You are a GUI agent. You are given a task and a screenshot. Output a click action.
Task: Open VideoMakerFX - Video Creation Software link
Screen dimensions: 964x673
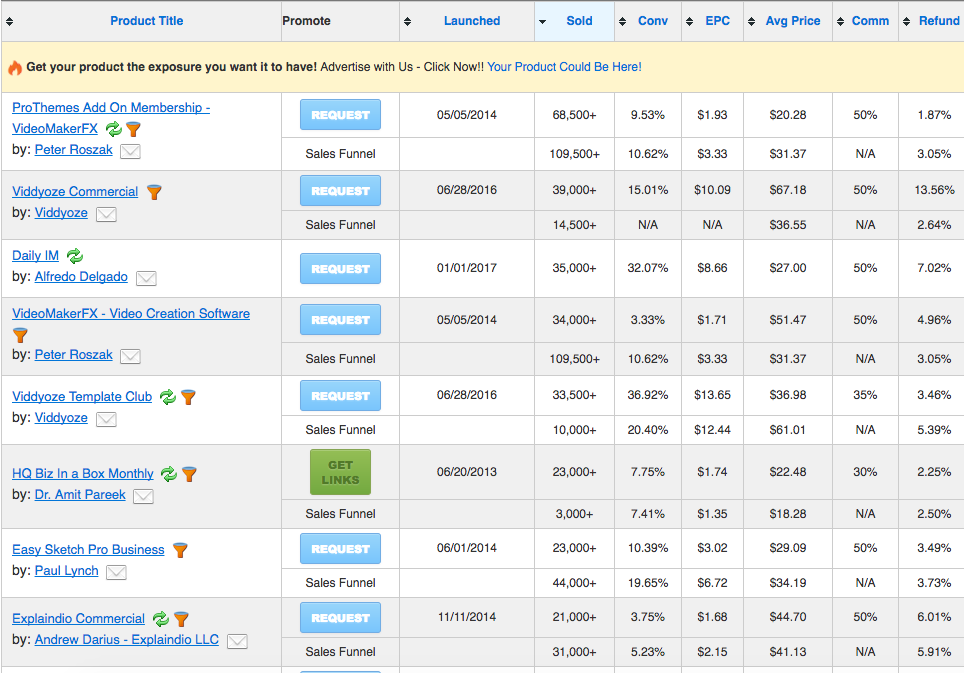tap(131, 313)
